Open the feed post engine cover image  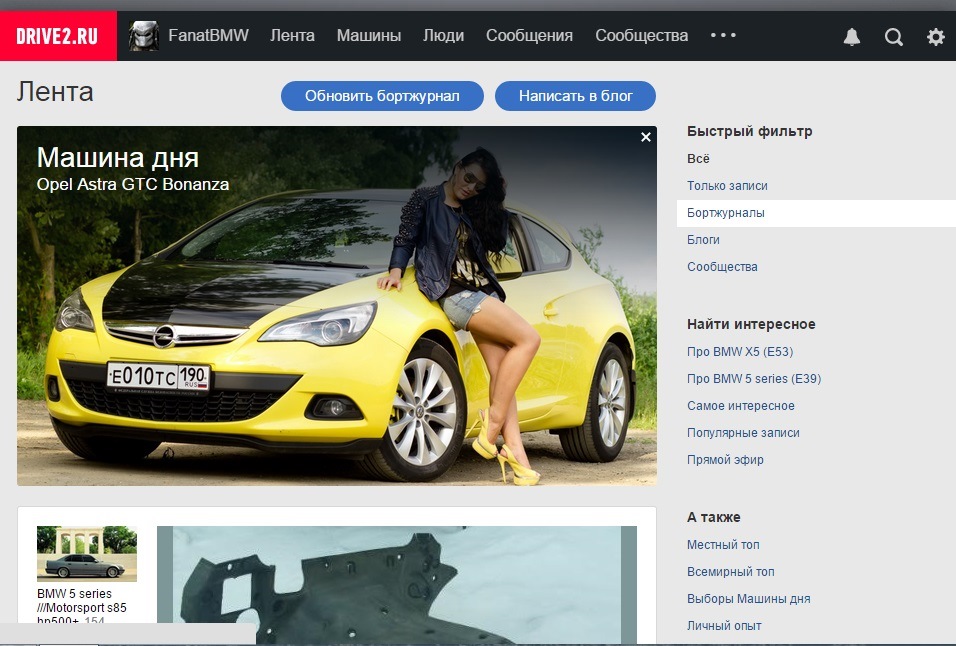pos(397,585)
